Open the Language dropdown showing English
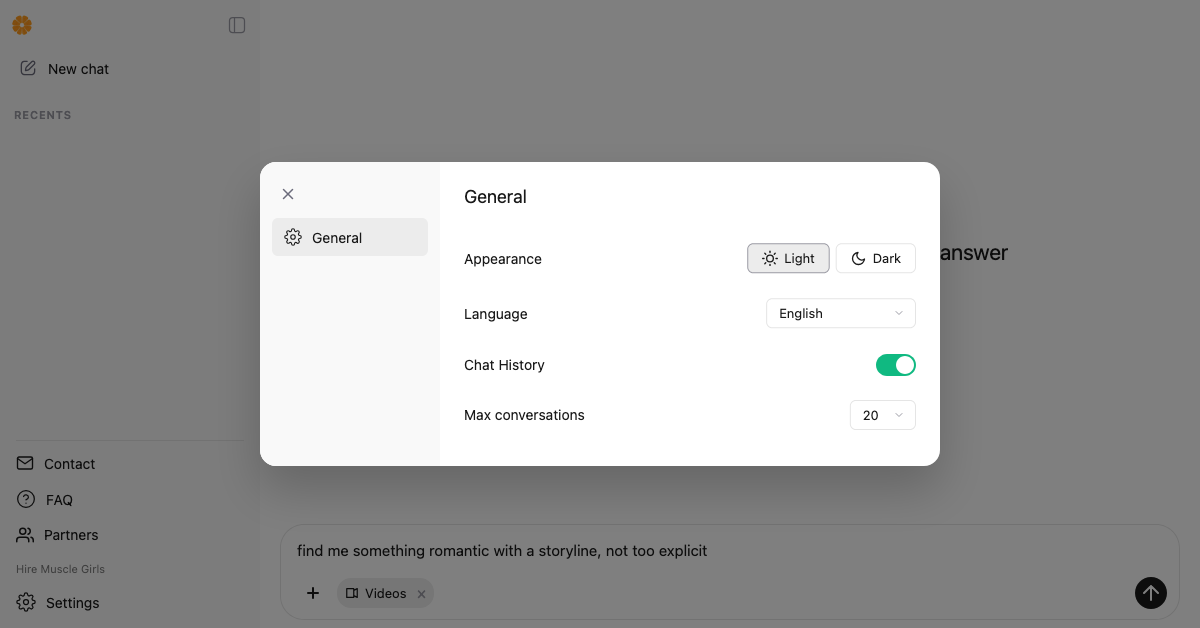This screenshot has height=628, width=1200. [x=841, y=313]
